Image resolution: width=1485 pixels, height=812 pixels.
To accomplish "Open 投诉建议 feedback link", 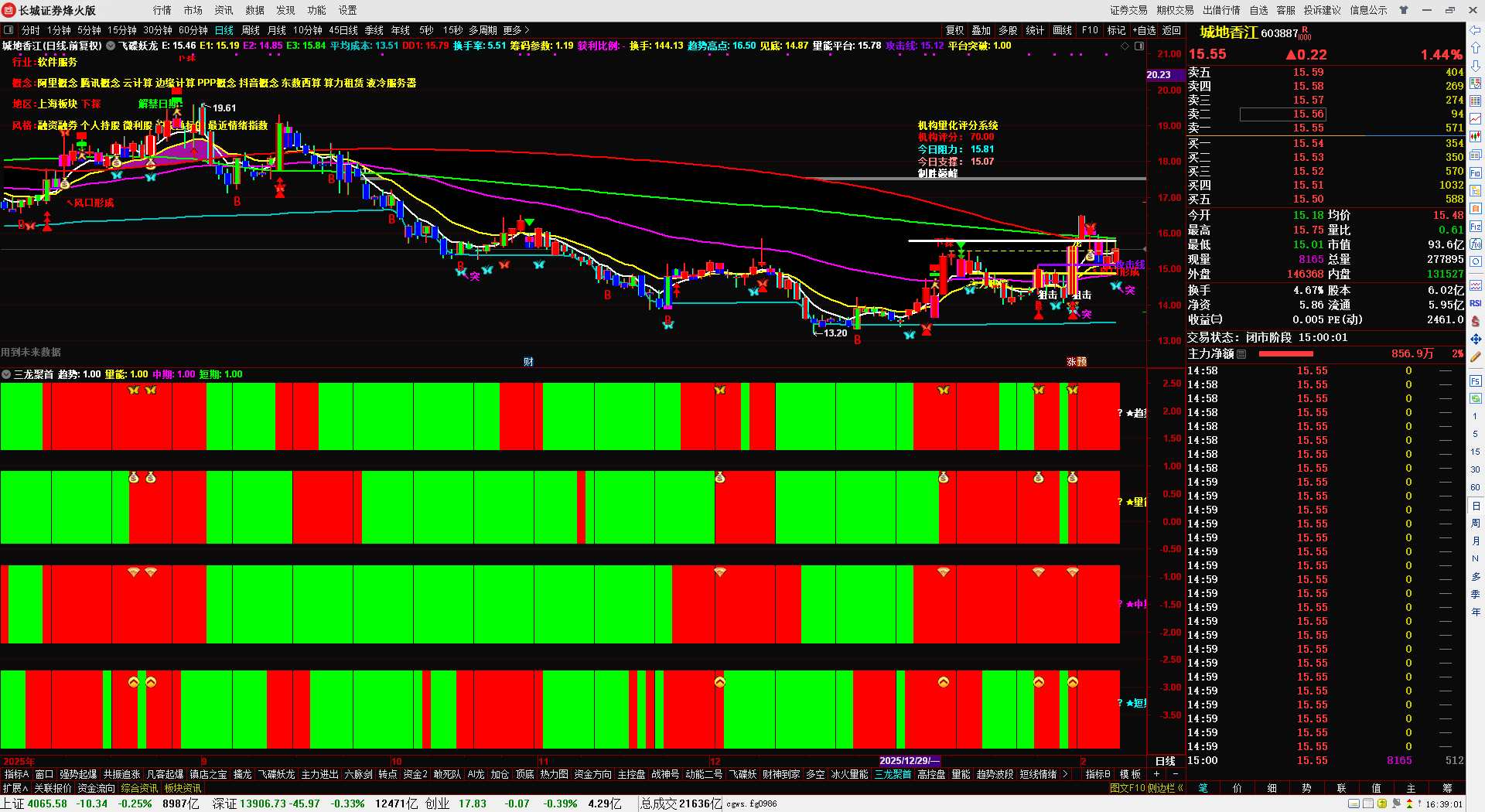I will pos(1323,10).
